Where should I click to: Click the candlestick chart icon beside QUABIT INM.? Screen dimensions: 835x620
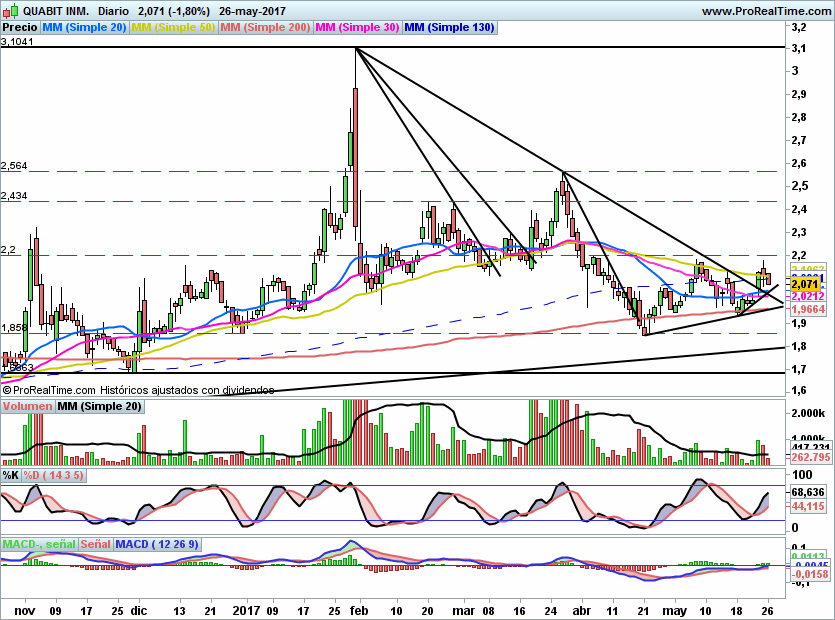click(x=11, y=10)
